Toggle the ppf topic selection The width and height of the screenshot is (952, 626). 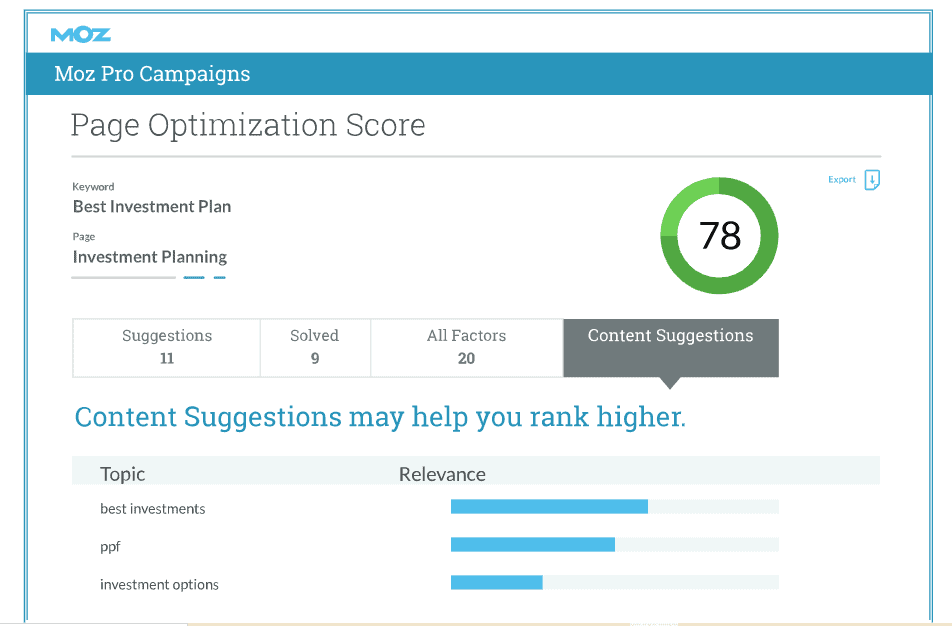tap(110, 546)
